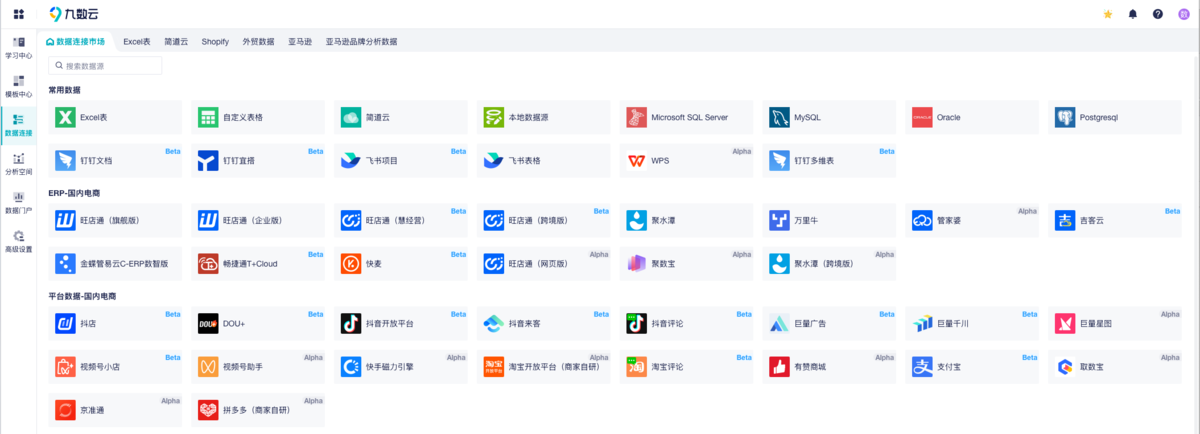Select the 支付宝 card
Viewport: 1200px width, 434px height.
point(974,367)
